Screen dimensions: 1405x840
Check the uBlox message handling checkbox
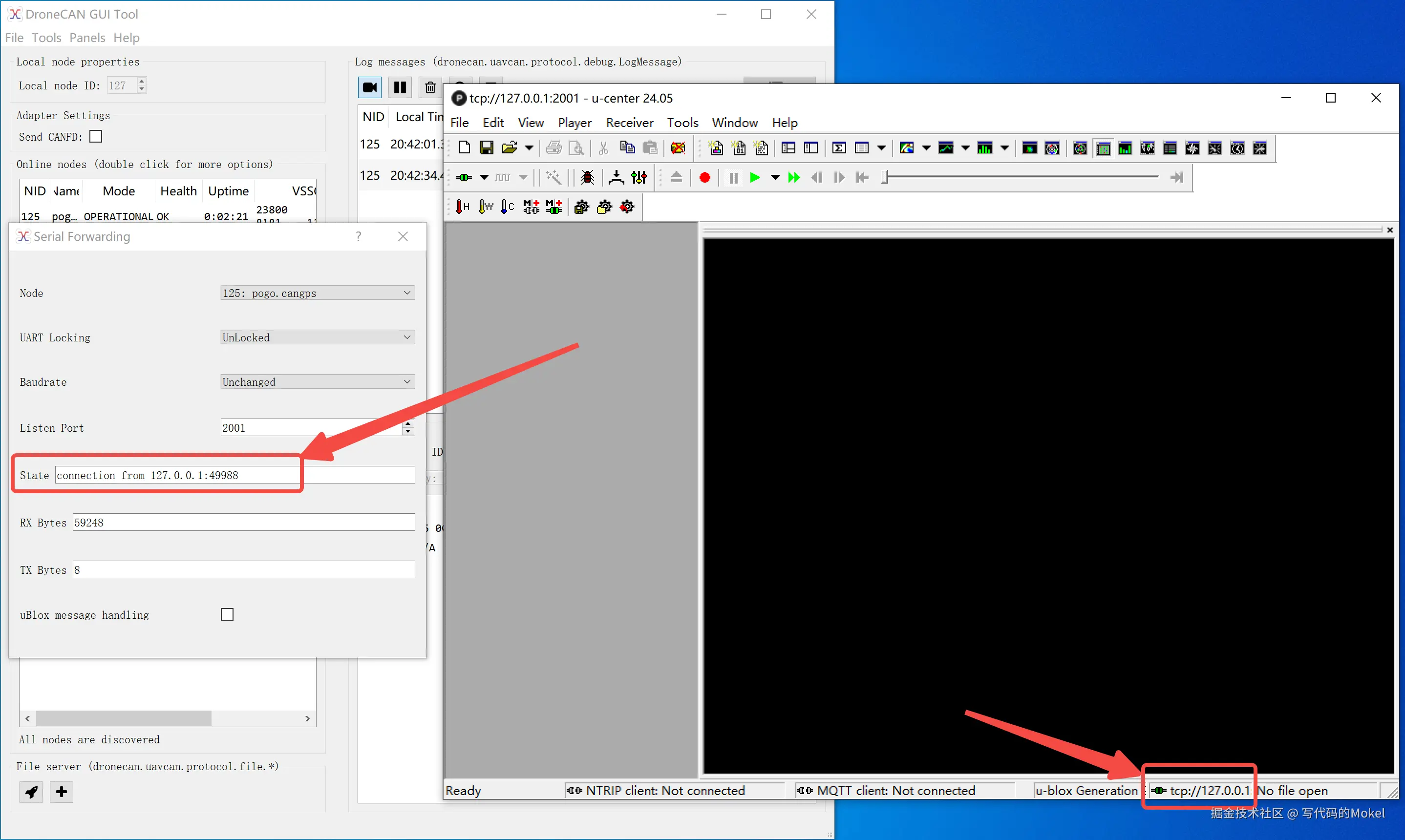pyautogui.click(x=227, y=614)
